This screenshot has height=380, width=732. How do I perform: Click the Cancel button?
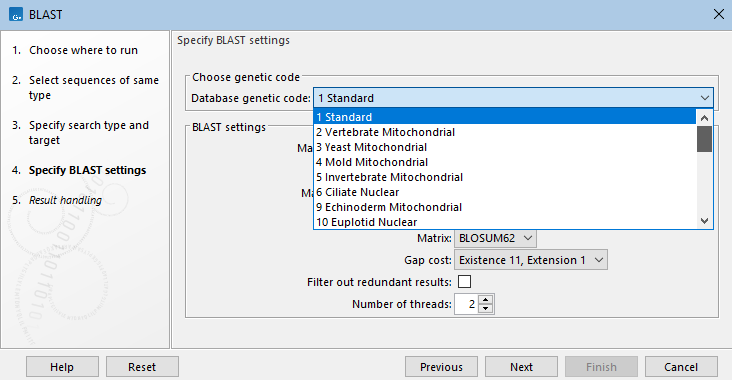(681, 367)
